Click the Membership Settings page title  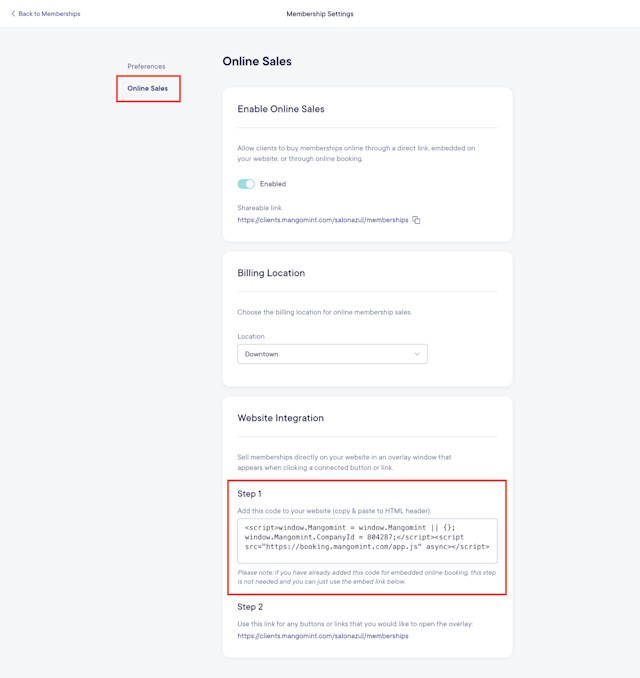click(320, 14)
